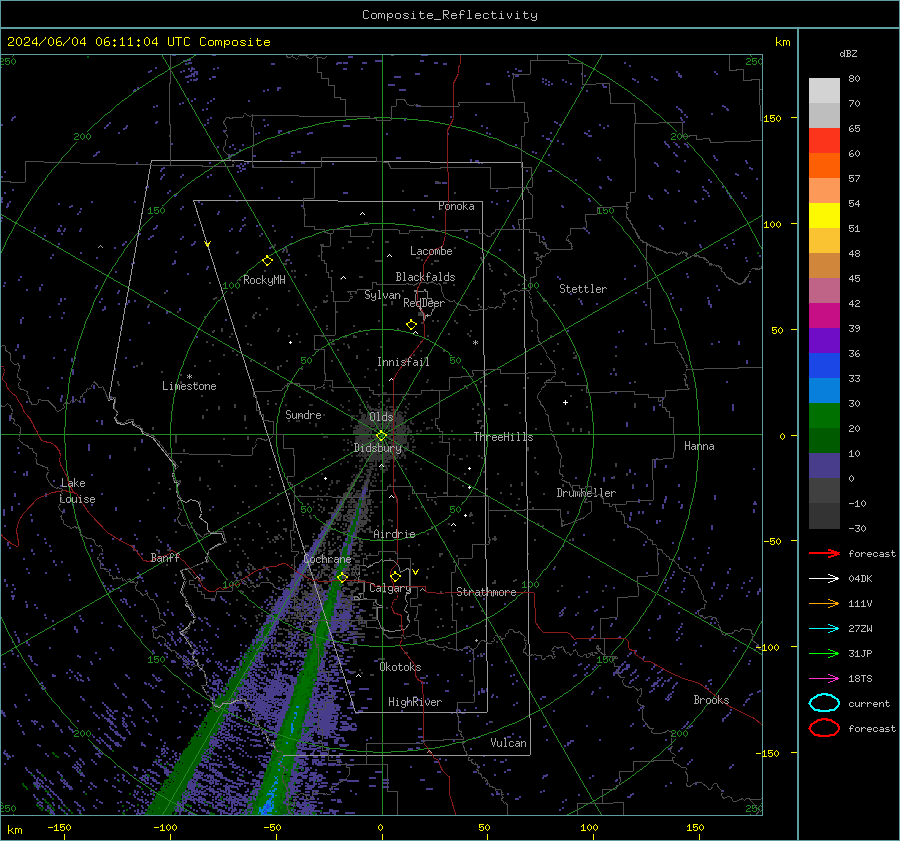Select the magenta 18TS arrow in legend
900x841 pixels.
click(824, 679)
